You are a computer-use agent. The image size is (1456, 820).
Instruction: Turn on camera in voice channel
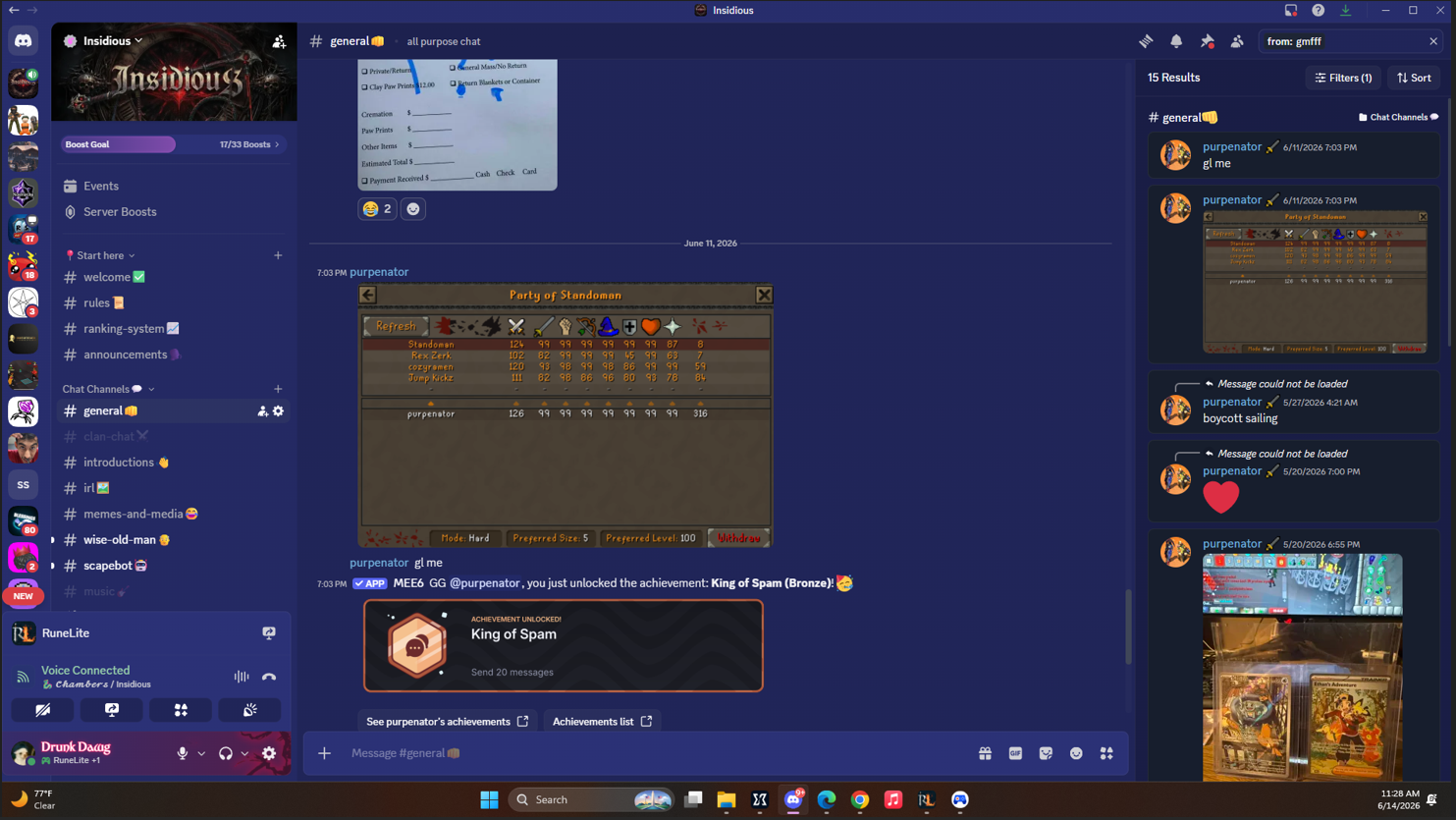pos(43,710)
